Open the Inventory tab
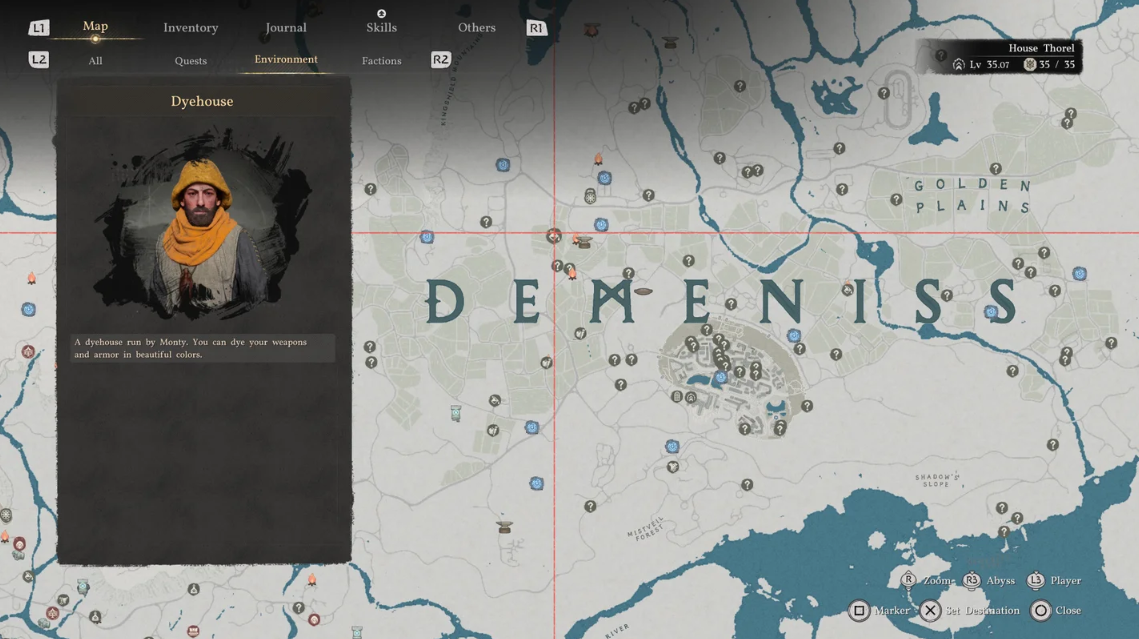Viewport: 1139px width, 639px height. tap(190, 28)
